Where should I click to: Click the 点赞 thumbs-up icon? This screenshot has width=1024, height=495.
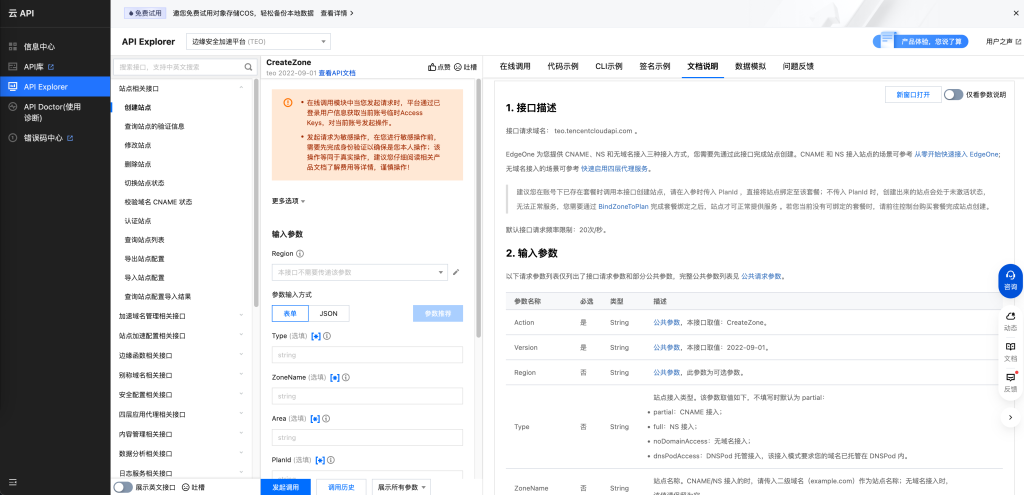(433, 67)
